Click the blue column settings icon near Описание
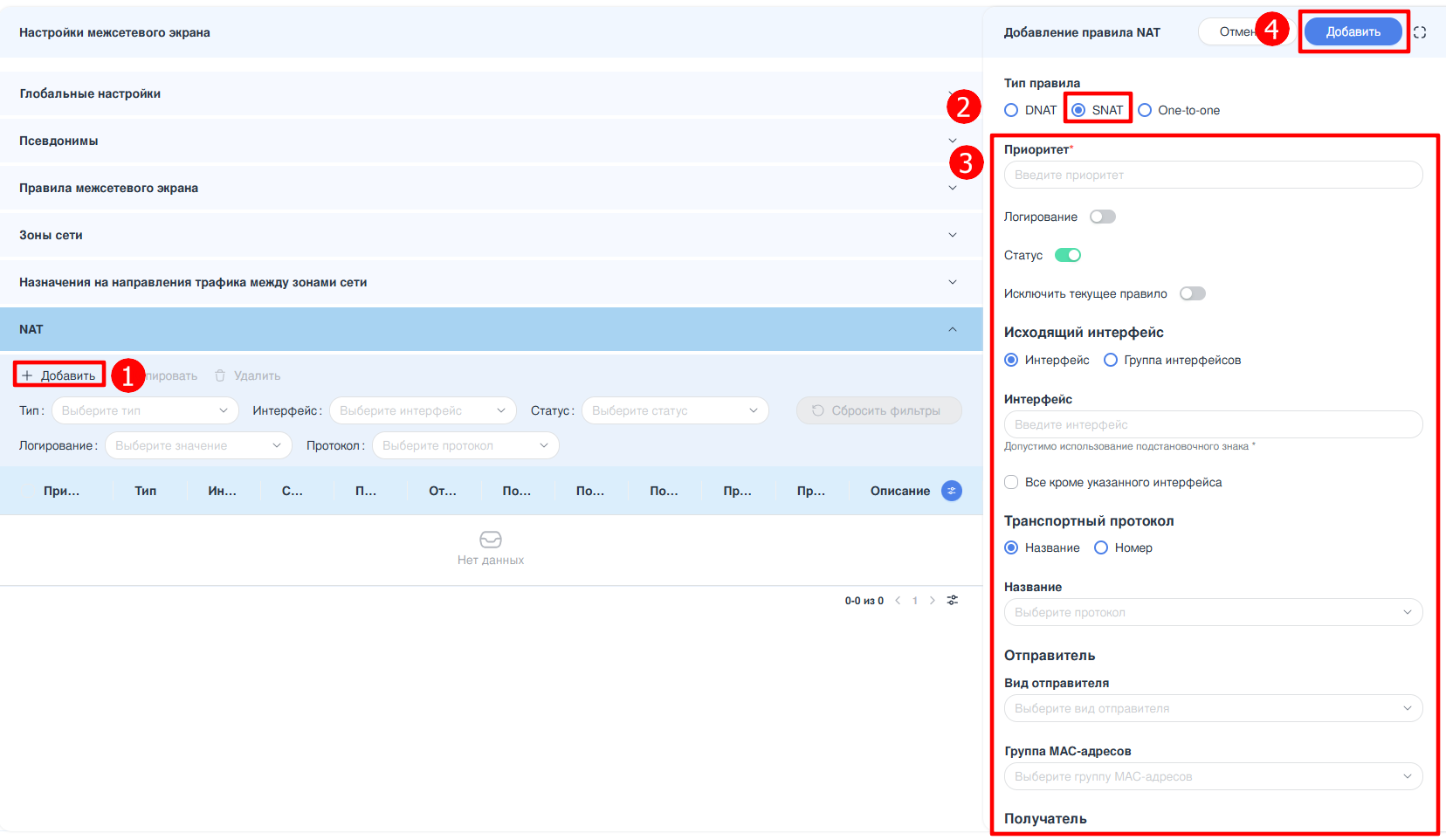 tap(951, 491)
